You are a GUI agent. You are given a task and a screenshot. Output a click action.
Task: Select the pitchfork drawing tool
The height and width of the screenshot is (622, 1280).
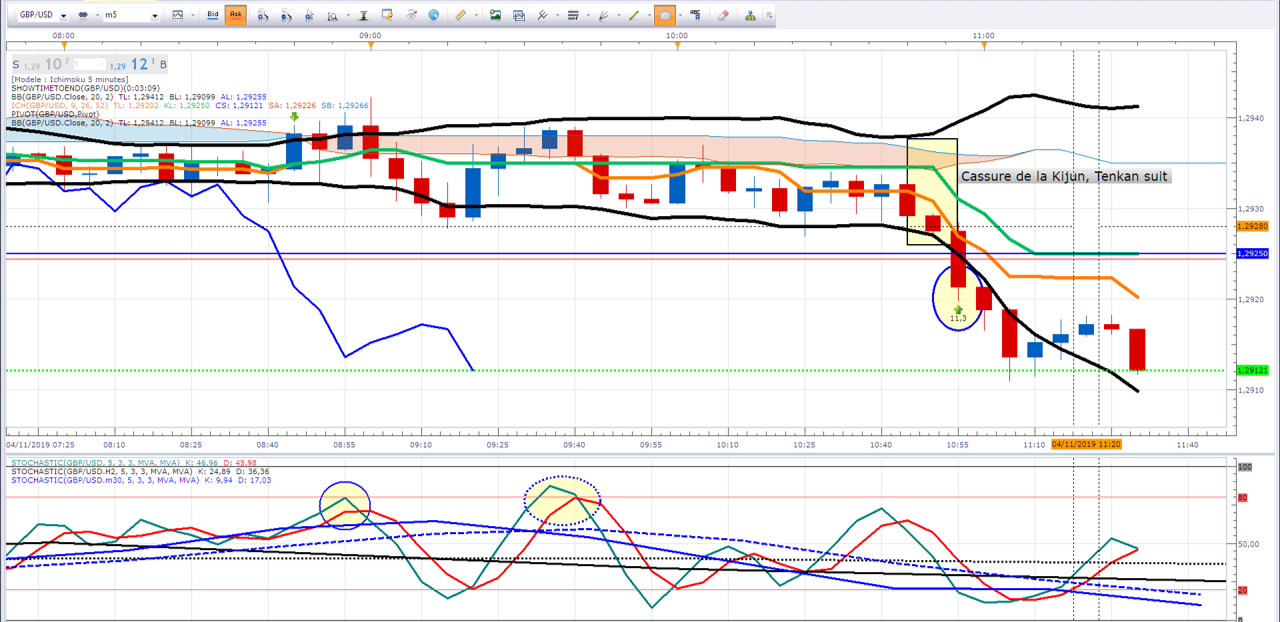click(x=542, y=15)
